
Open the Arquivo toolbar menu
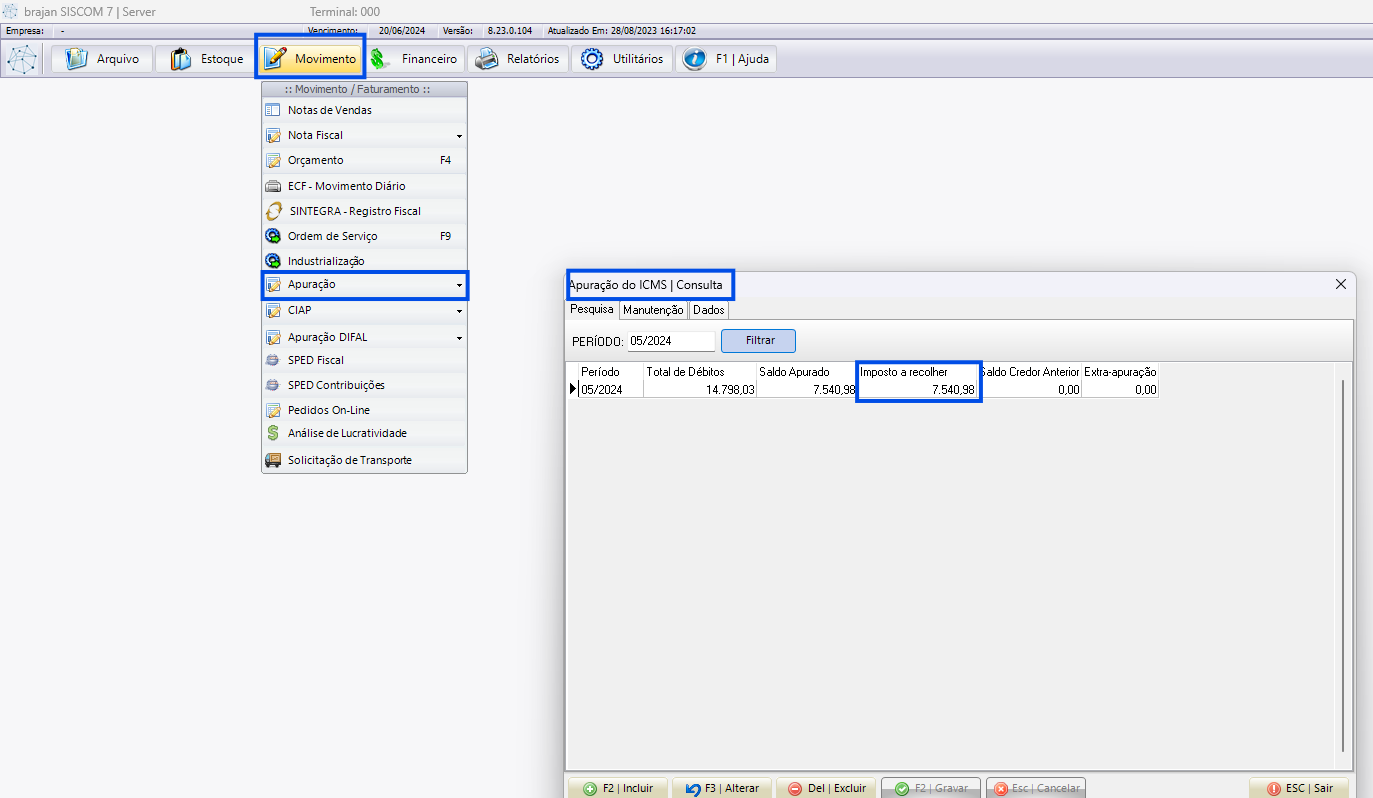pos(102,59)
